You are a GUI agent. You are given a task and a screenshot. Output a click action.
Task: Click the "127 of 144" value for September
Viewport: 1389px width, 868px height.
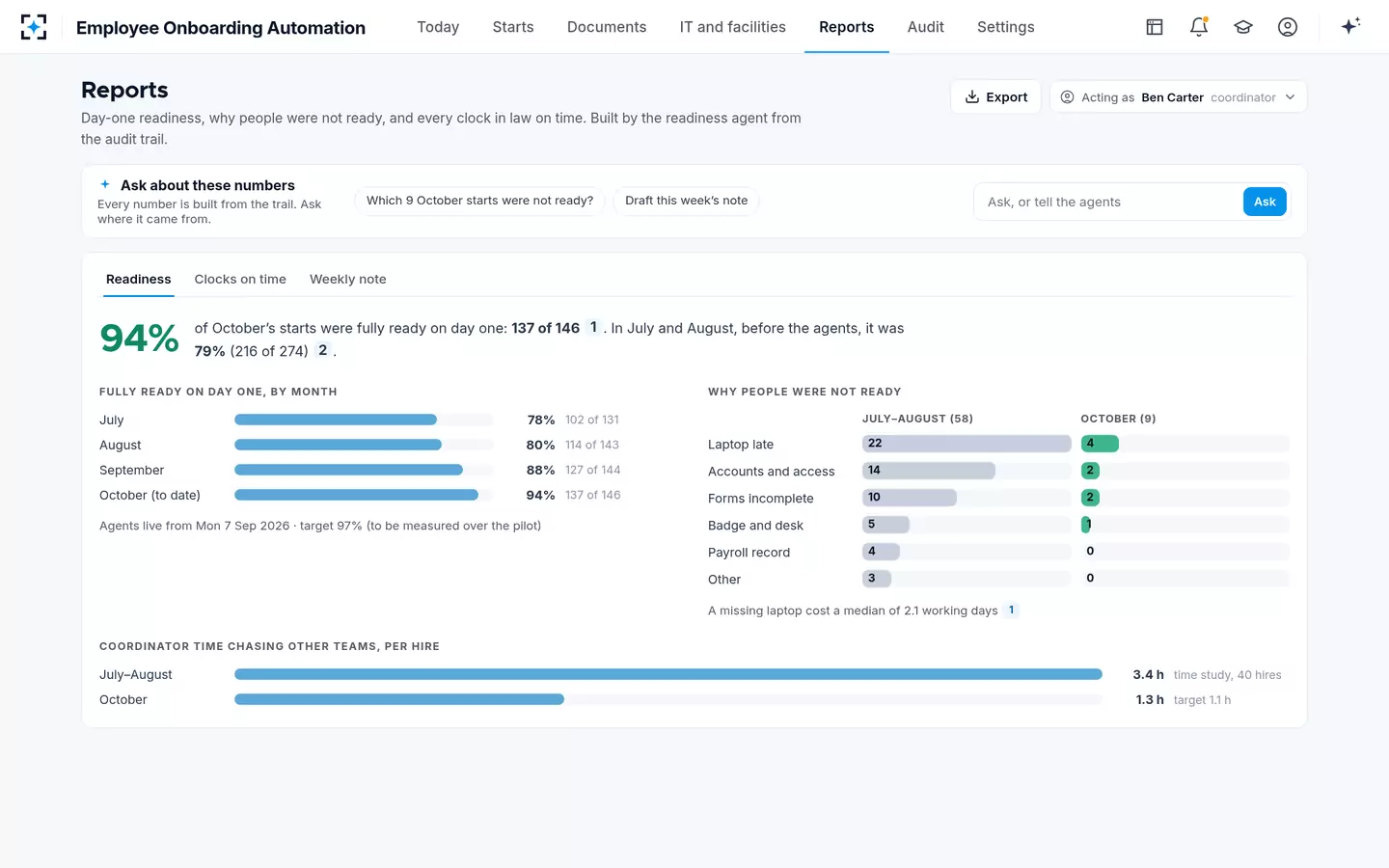593,470
